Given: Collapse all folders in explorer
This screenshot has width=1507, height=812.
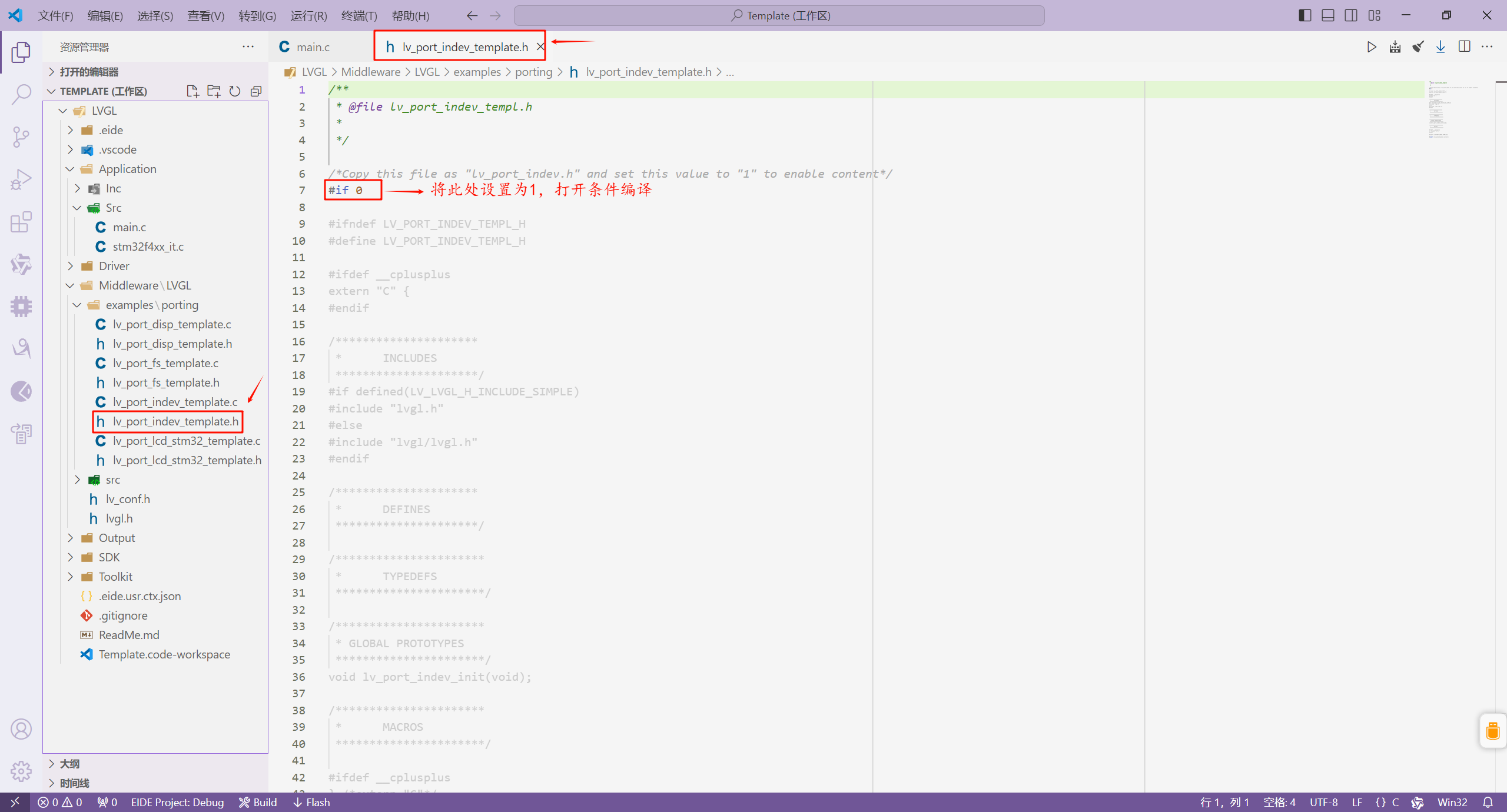Looking at the screenshot, I should [256, 91].
